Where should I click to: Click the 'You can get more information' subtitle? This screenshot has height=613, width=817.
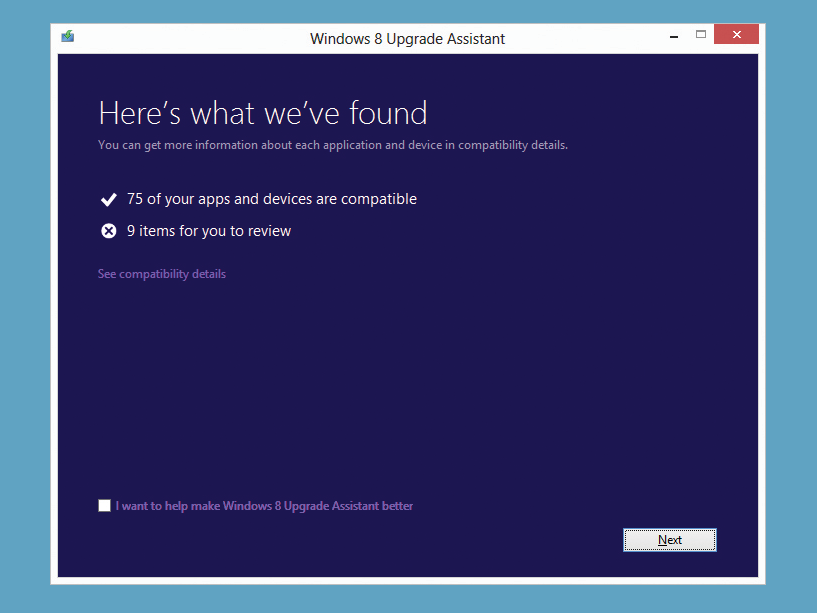tap(333, 145)
